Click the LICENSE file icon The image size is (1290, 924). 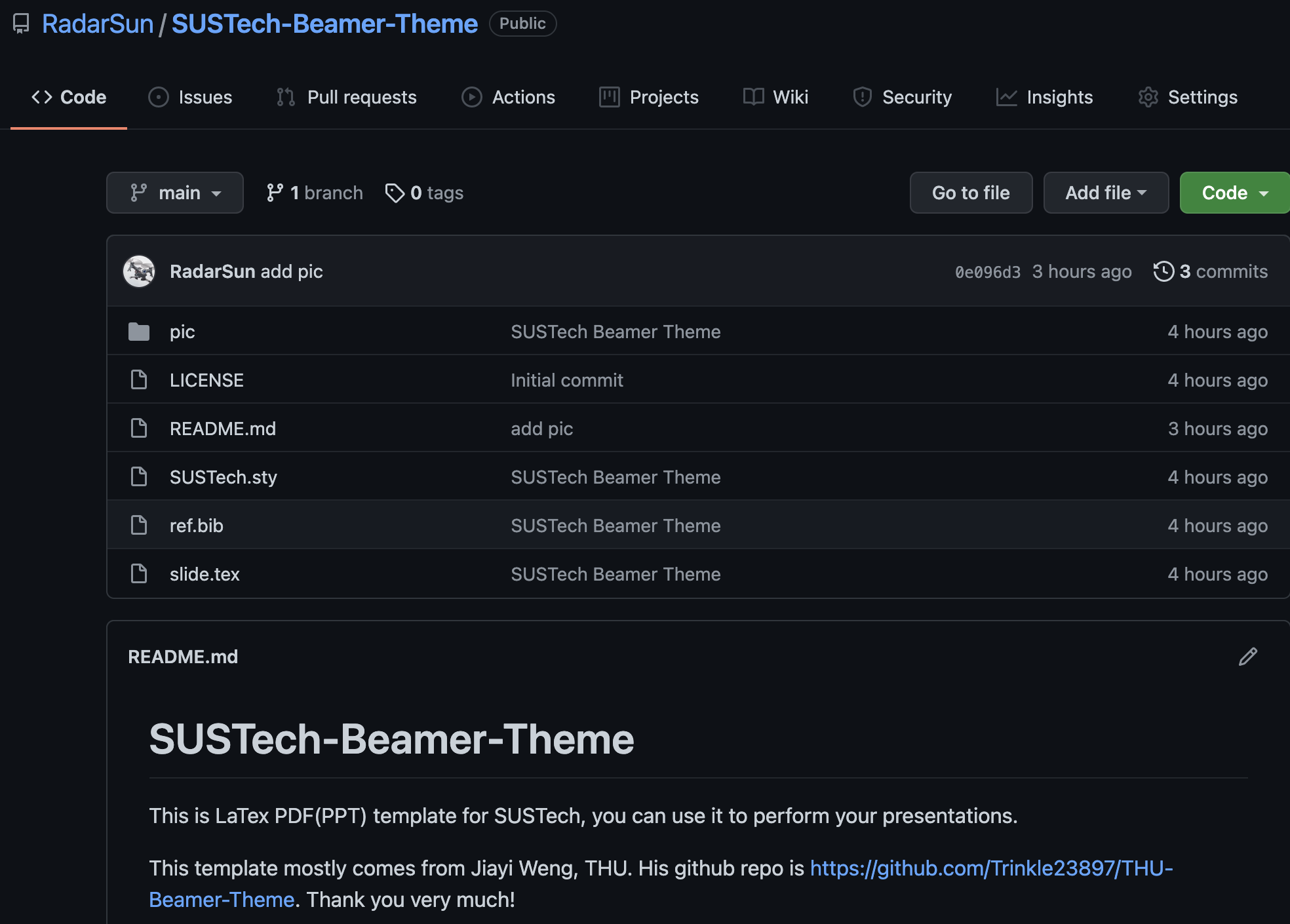139,380
